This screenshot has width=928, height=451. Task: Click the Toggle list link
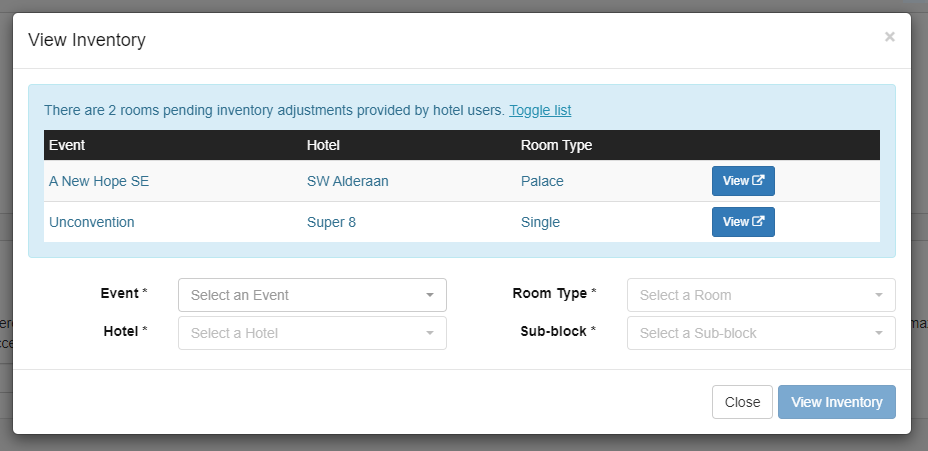[x=540, y=110]
